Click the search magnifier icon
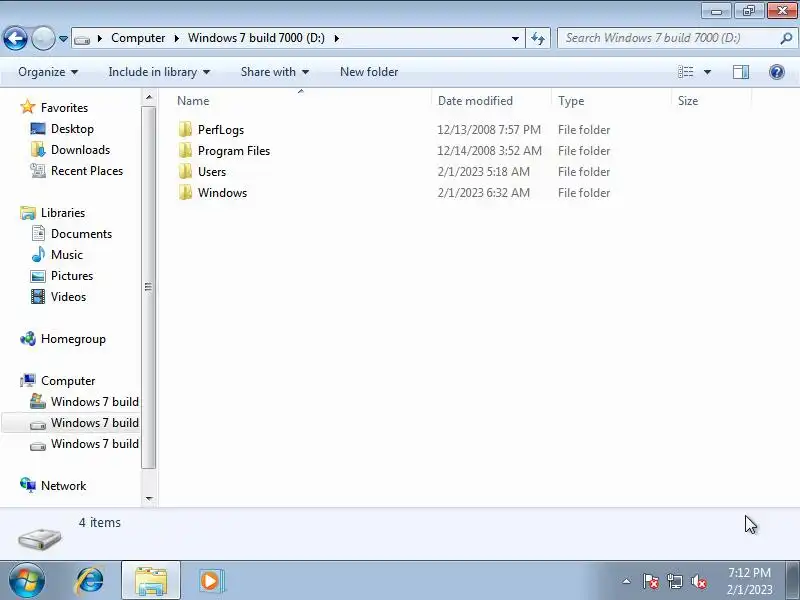The height and width of the screenshot is (600, 800). pos(786,38)
